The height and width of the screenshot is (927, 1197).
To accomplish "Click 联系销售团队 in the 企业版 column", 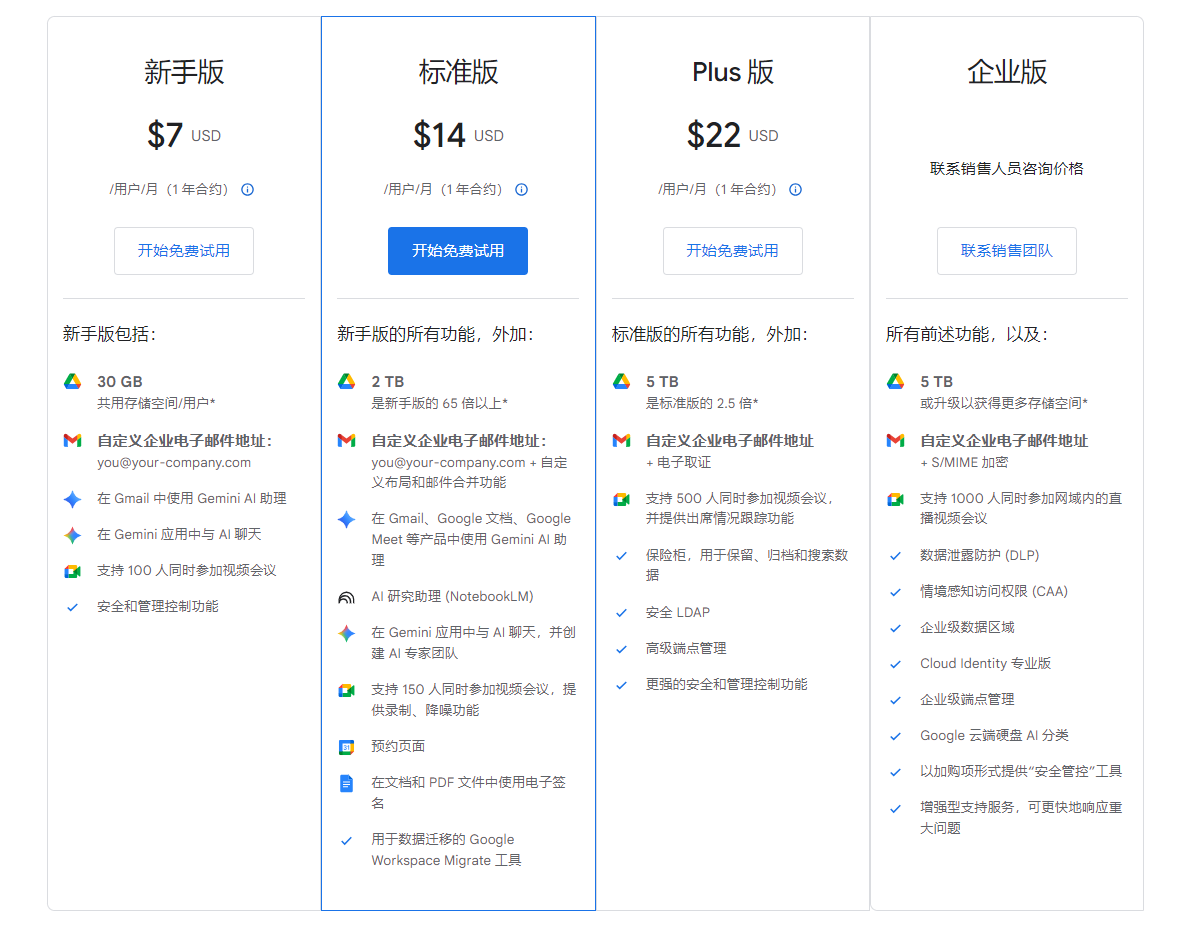I will pos(1006,251).
